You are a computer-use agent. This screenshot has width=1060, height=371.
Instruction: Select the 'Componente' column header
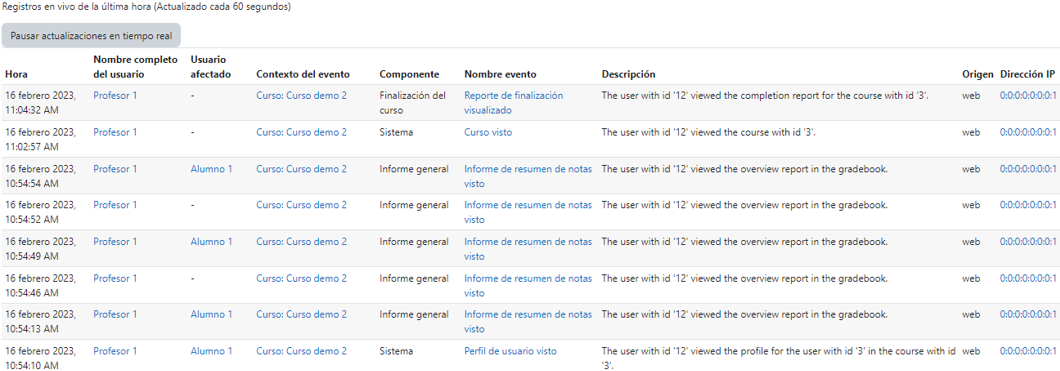coord(410,74)
